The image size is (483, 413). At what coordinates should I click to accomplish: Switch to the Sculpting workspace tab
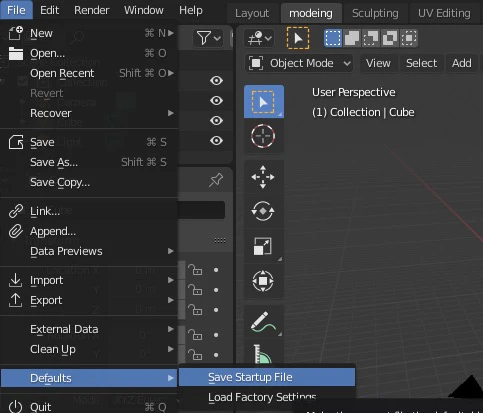click(x=375, y=13)
